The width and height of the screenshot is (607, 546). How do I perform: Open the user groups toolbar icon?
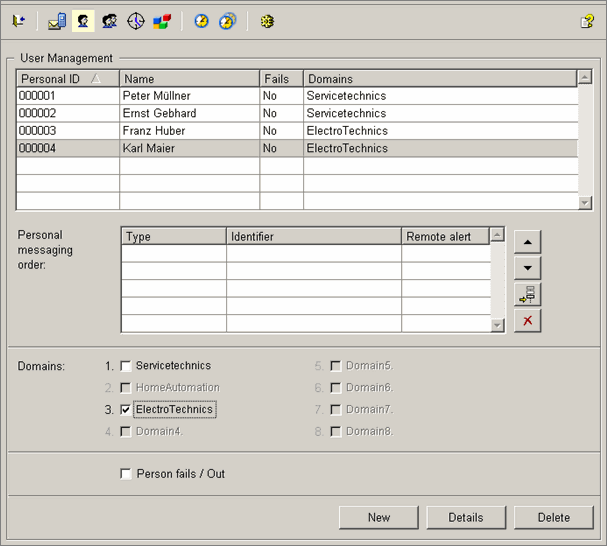[x=110, y=21]
